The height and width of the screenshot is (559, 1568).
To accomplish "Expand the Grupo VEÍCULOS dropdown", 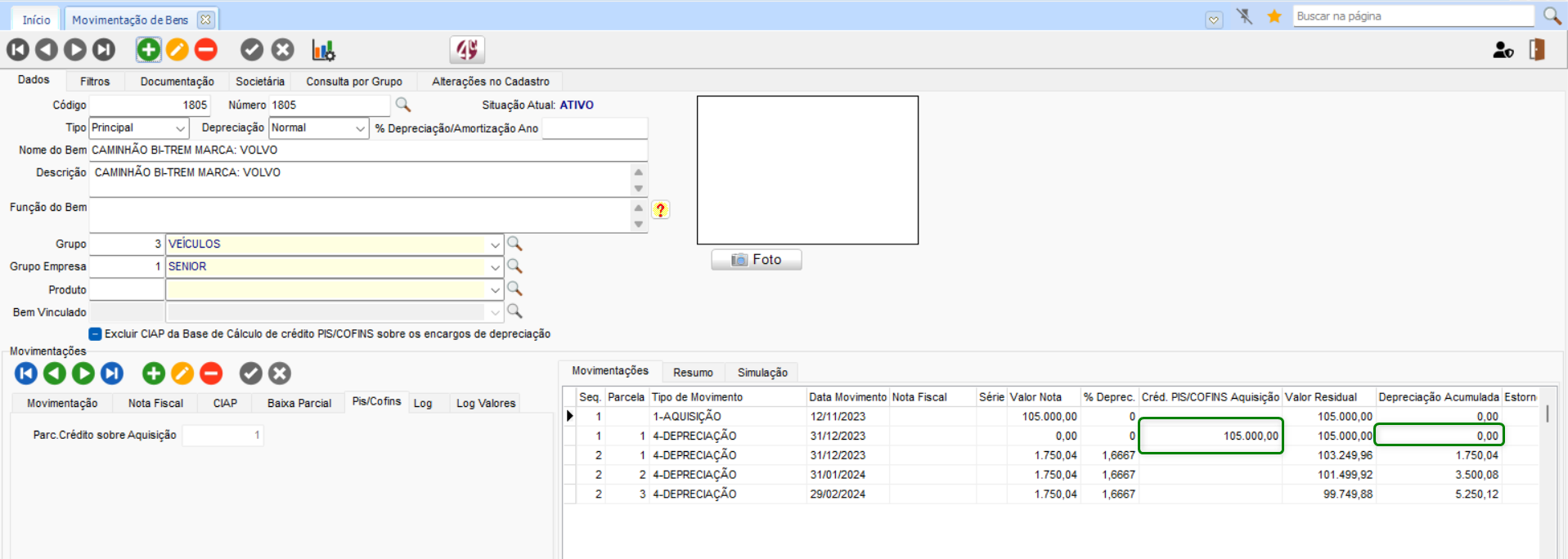I will coord(495,244).
